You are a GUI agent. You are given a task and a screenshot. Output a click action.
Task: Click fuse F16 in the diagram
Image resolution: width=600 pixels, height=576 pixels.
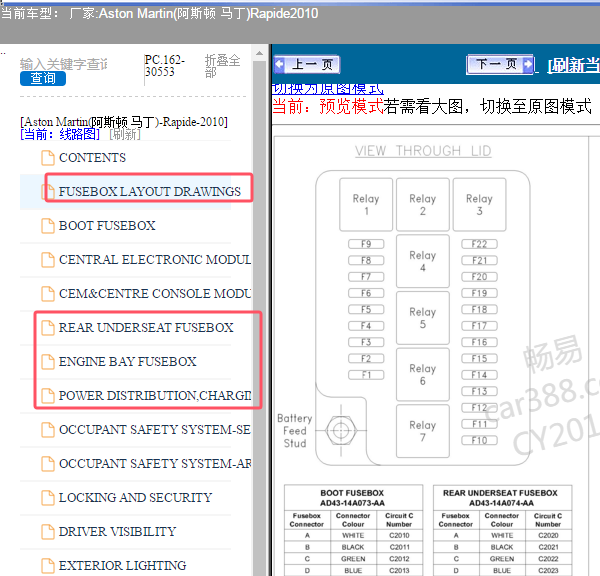[479, 342]
